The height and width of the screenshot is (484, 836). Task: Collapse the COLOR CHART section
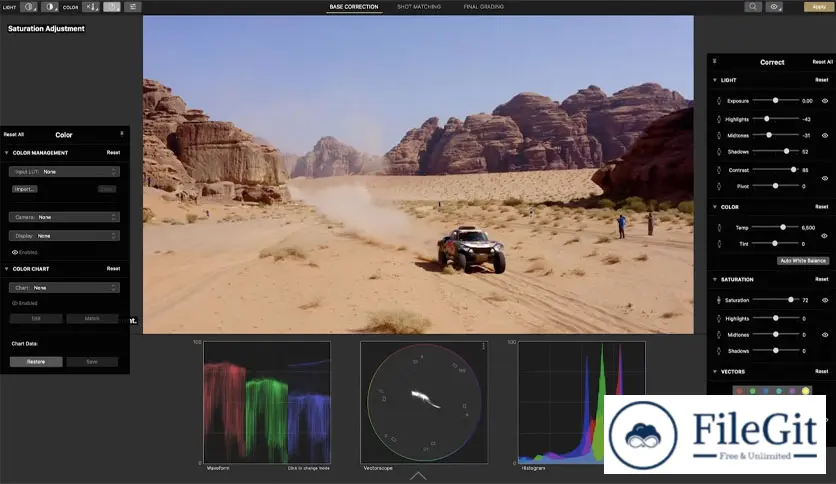6,269
